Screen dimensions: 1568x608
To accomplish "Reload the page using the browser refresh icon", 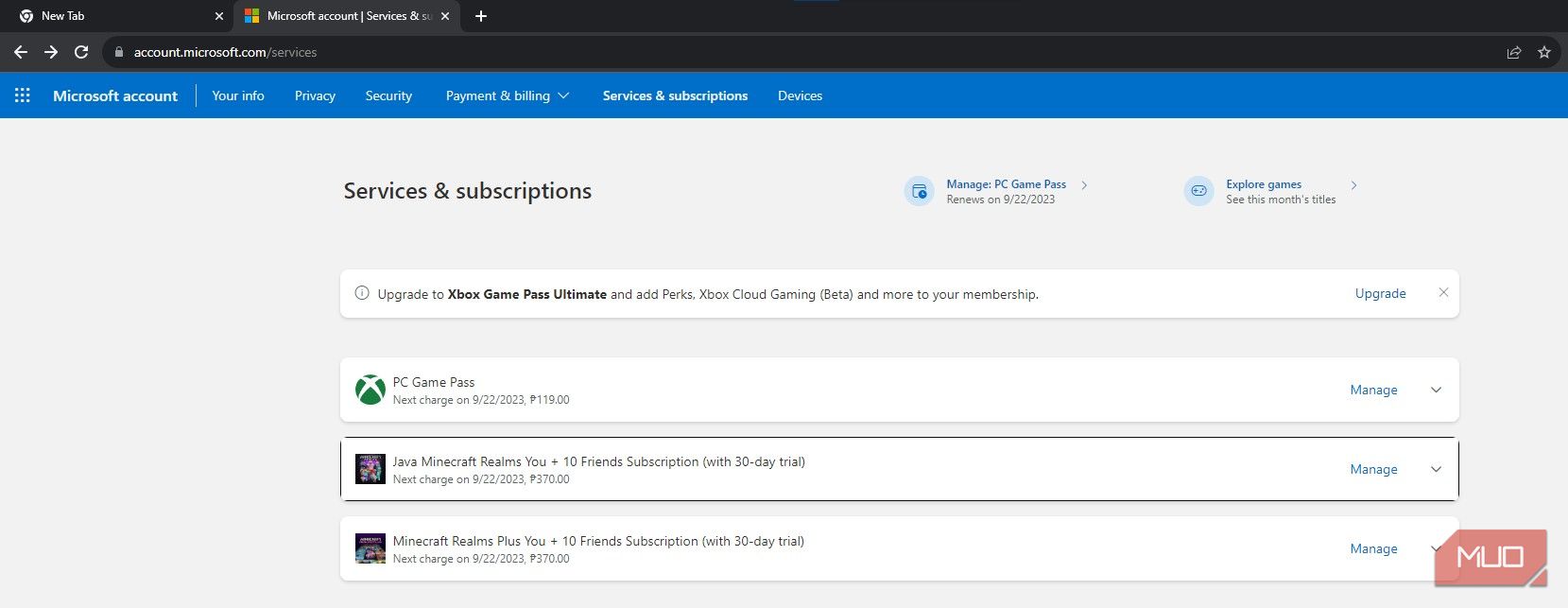I will click(81, 52).
